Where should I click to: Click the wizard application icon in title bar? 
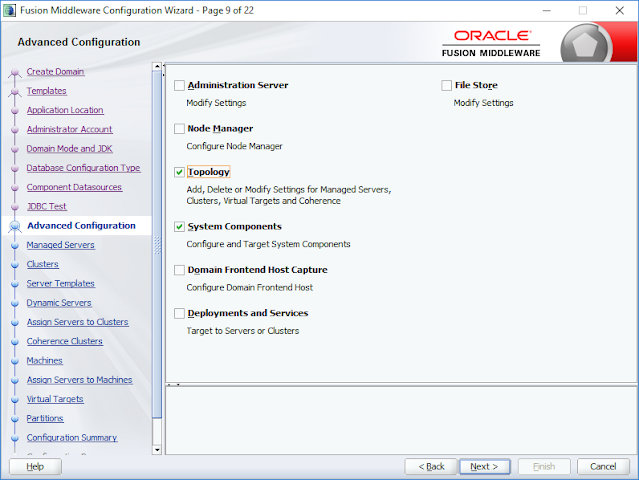click(9, 10)
